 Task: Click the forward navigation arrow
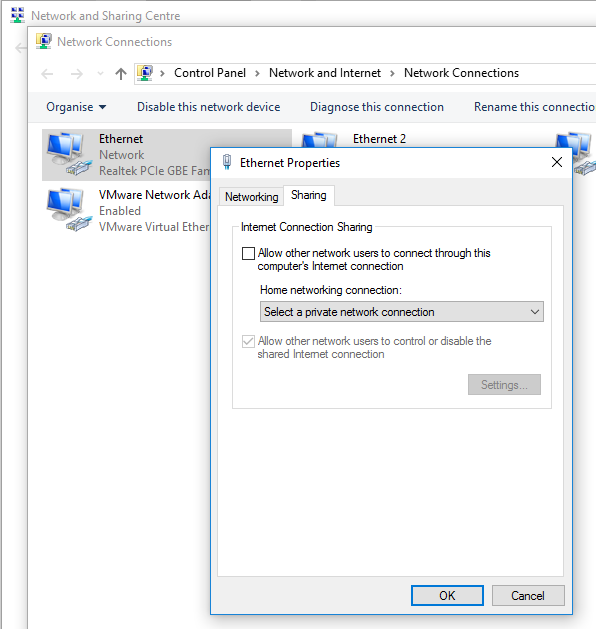(x=76, y=74)
